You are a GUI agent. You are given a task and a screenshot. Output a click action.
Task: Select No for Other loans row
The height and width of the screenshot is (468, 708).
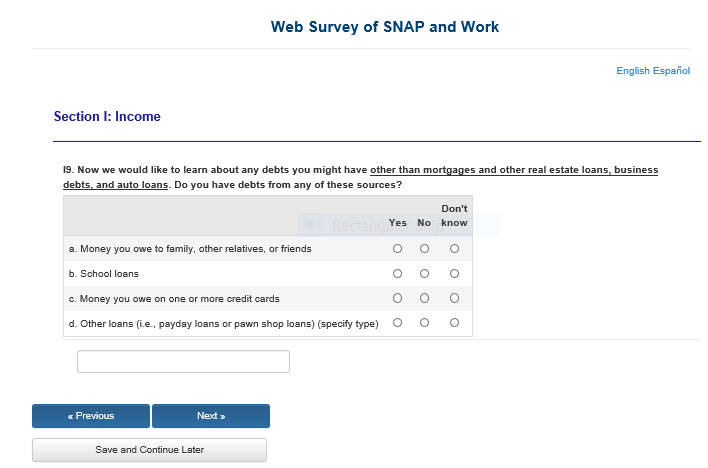pyautogui.click(x=424, y=323)
